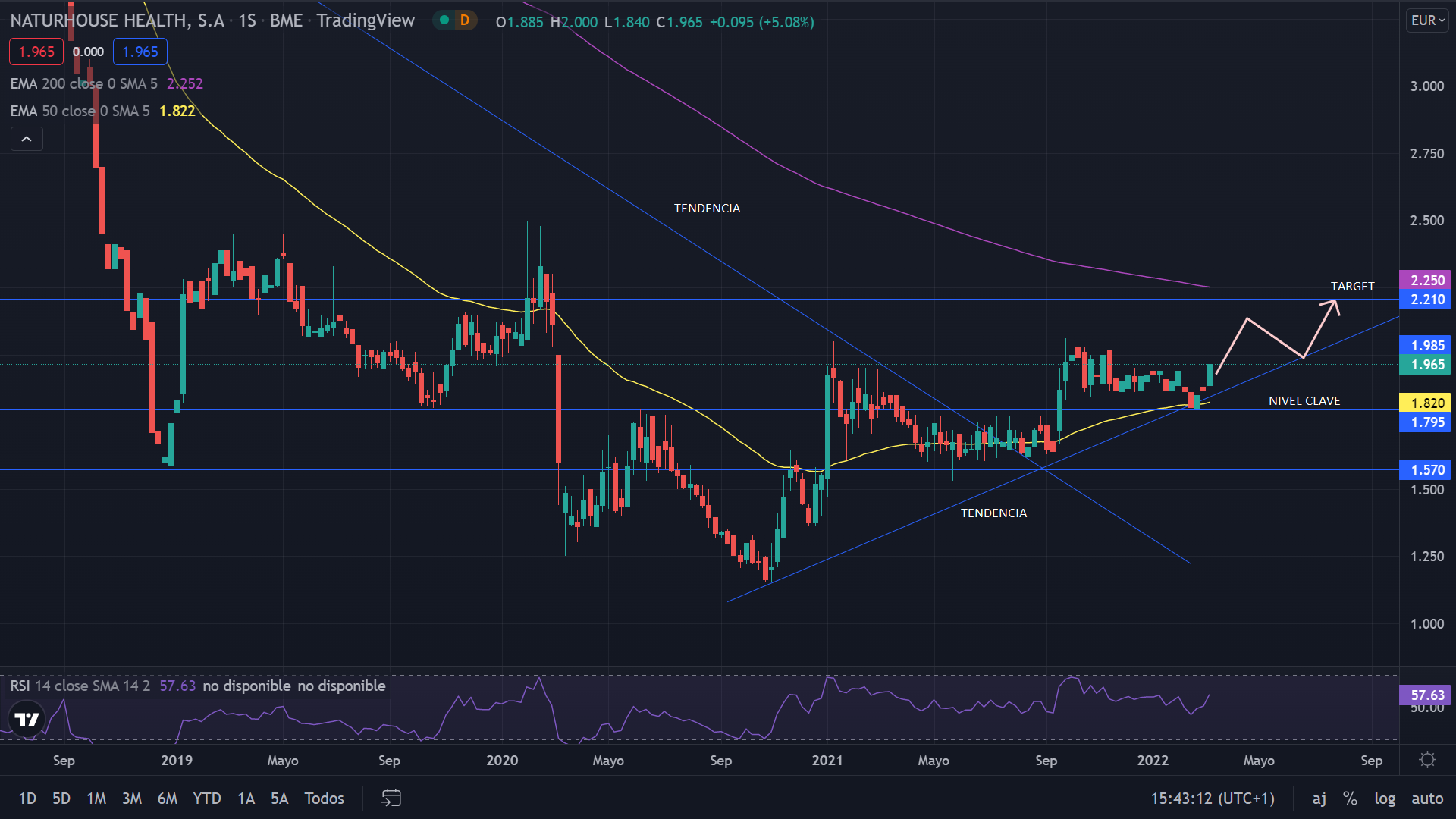
Task: Open the go-to-date calendar icon
Action: 391,798
